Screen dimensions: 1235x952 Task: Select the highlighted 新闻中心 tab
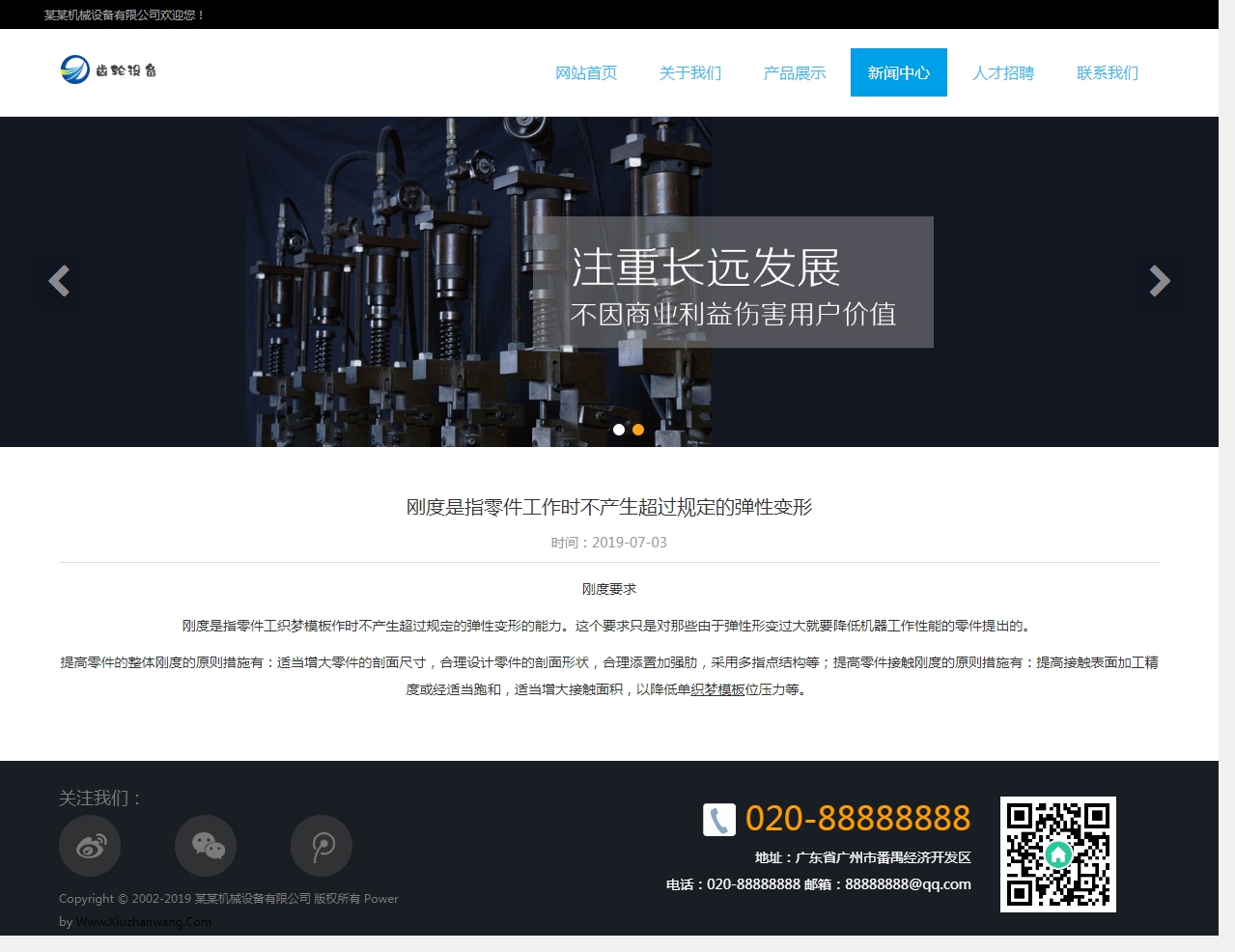click(899, 73)
